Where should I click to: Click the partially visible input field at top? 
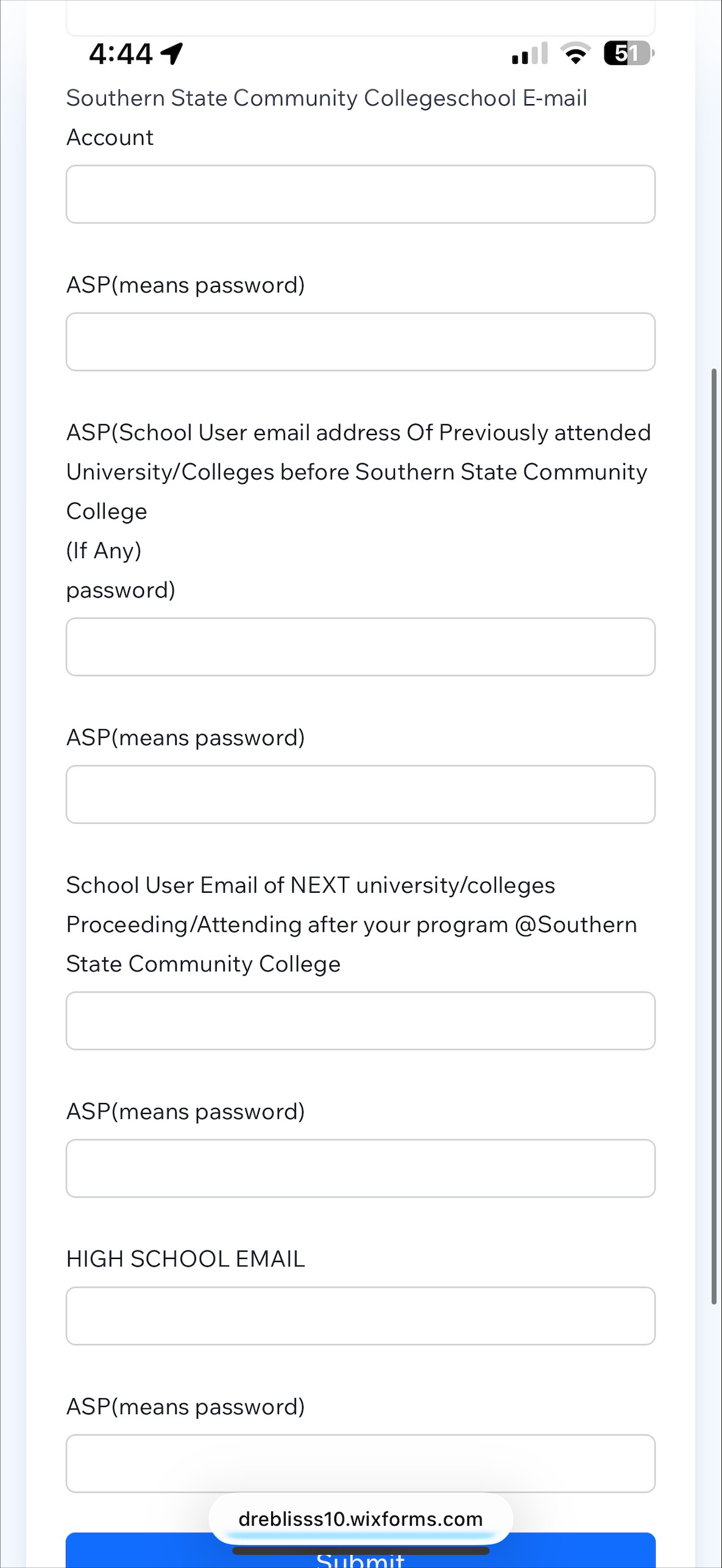tap(361, 18)
